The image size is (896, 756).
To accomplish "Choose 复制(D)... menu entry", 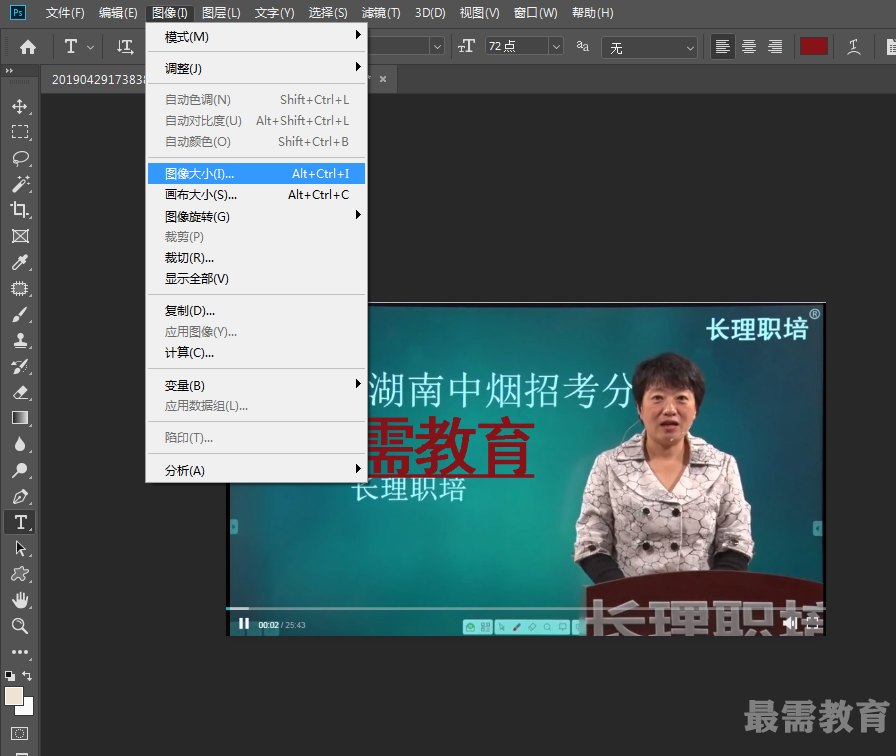I will pos(256,311).
